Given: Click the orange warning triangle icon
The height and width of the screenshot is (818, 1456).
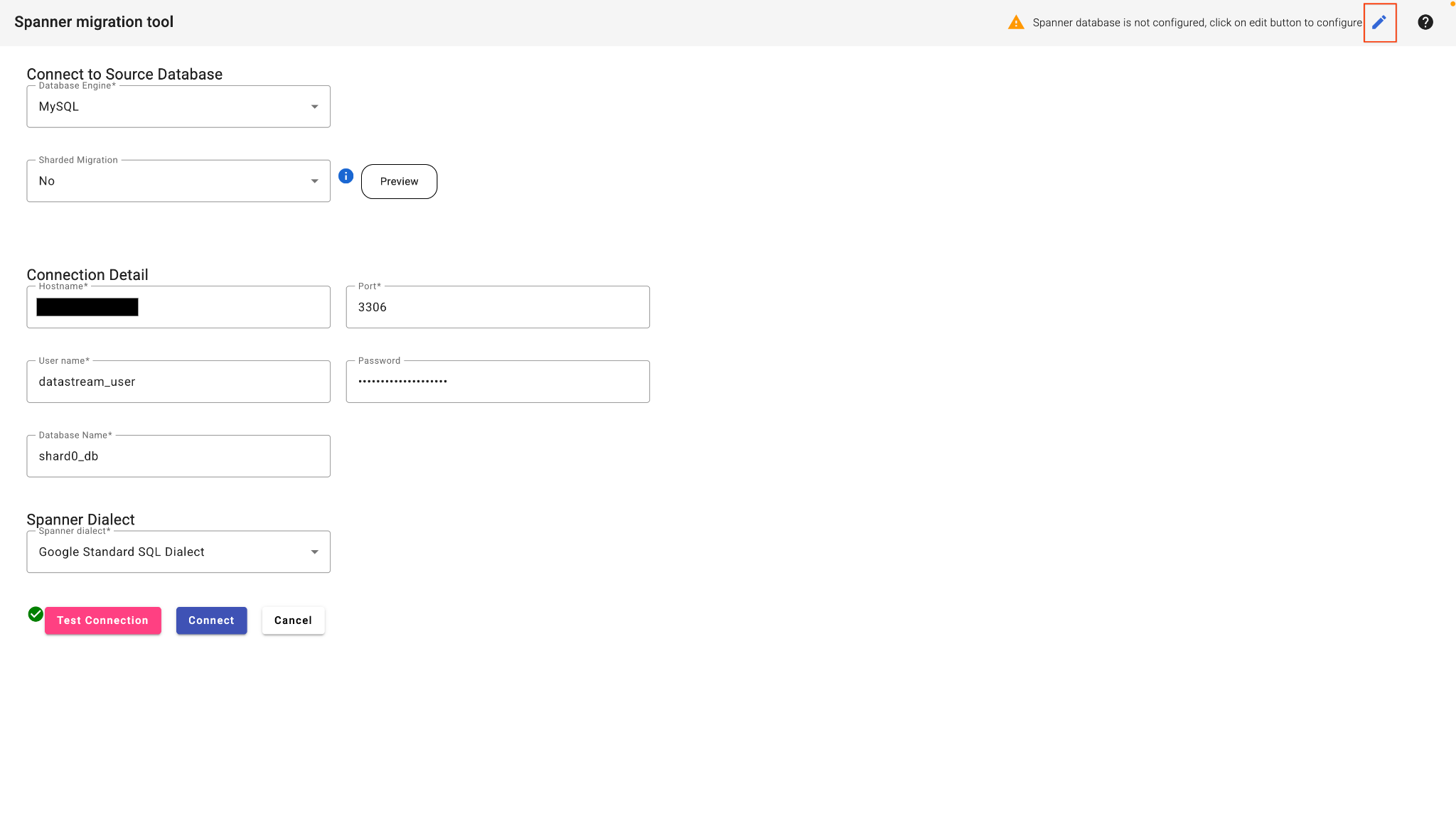Looking at the screenshot, I should 1016,23.
